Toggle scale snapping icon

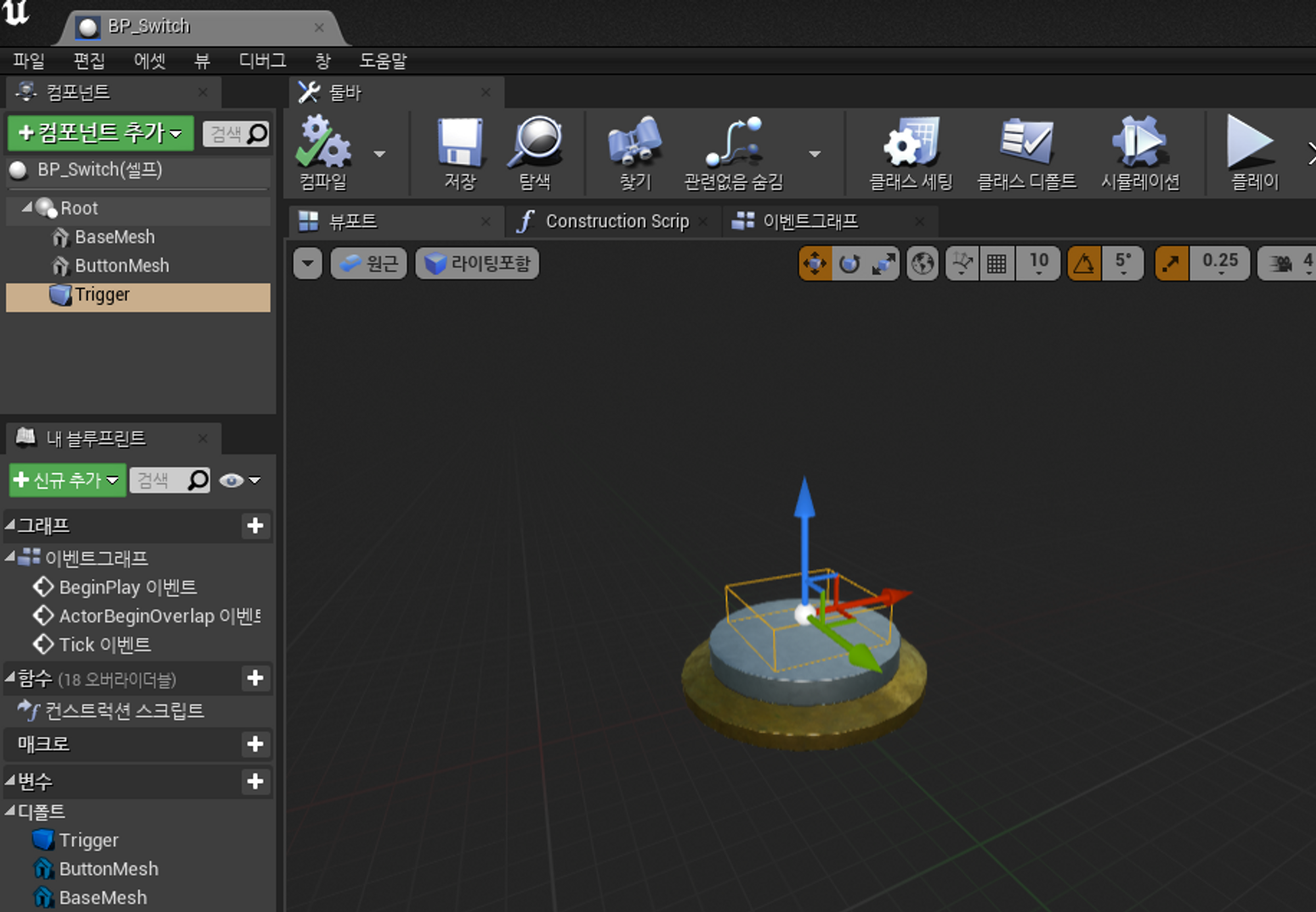pos(1171,264)
